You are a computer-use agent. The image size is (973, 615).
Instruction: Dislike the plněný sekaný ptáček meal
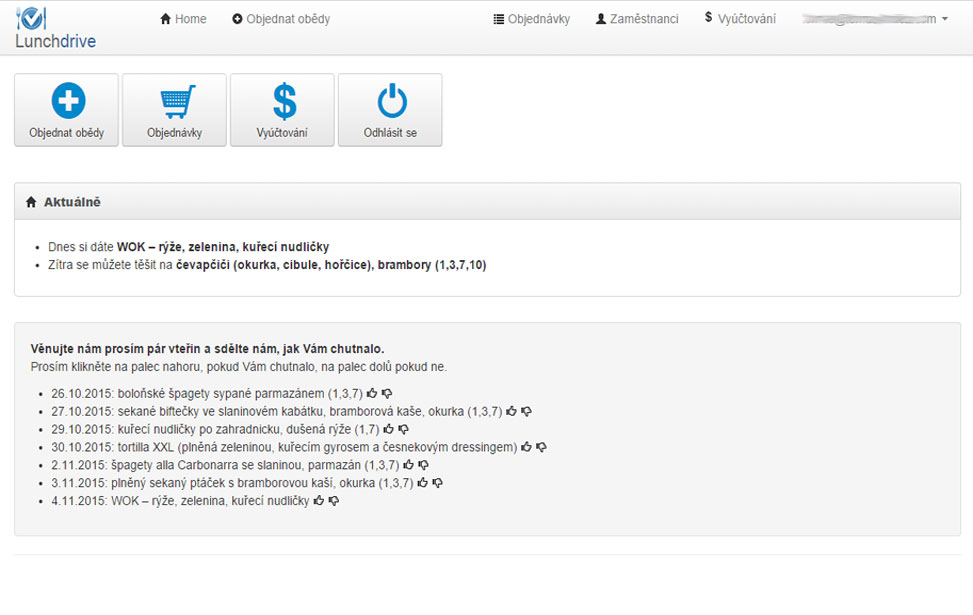(437, 483)
